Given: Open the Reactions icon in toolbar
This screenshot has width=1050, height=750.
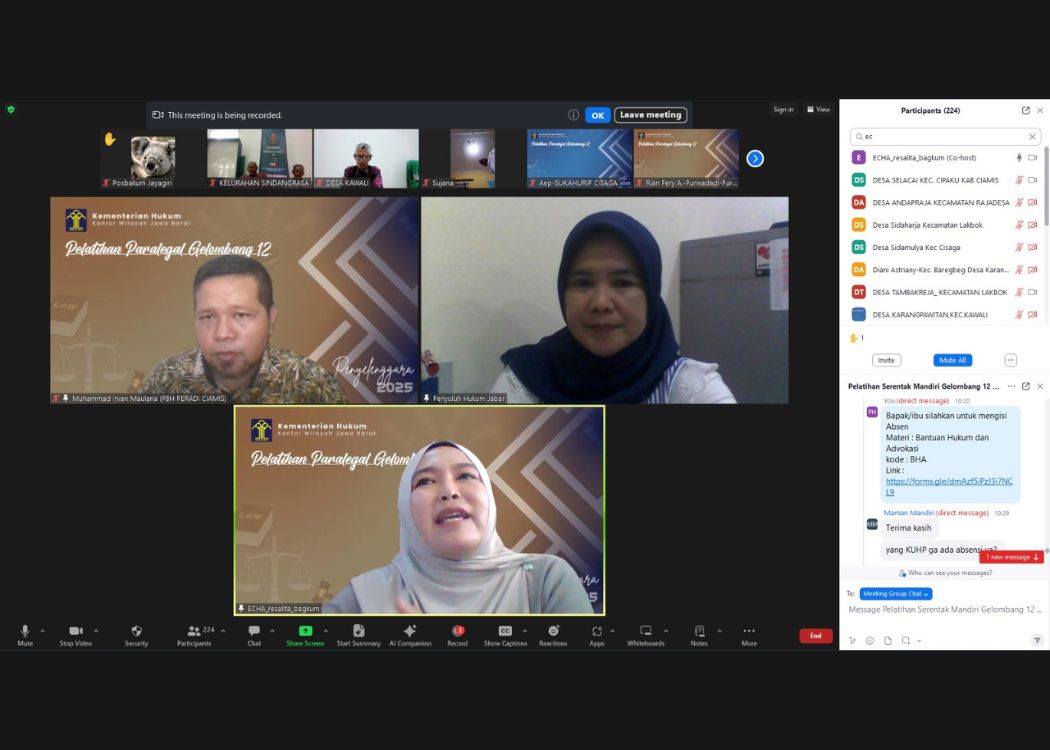Looking at the screenshot, I should (553, 631).
